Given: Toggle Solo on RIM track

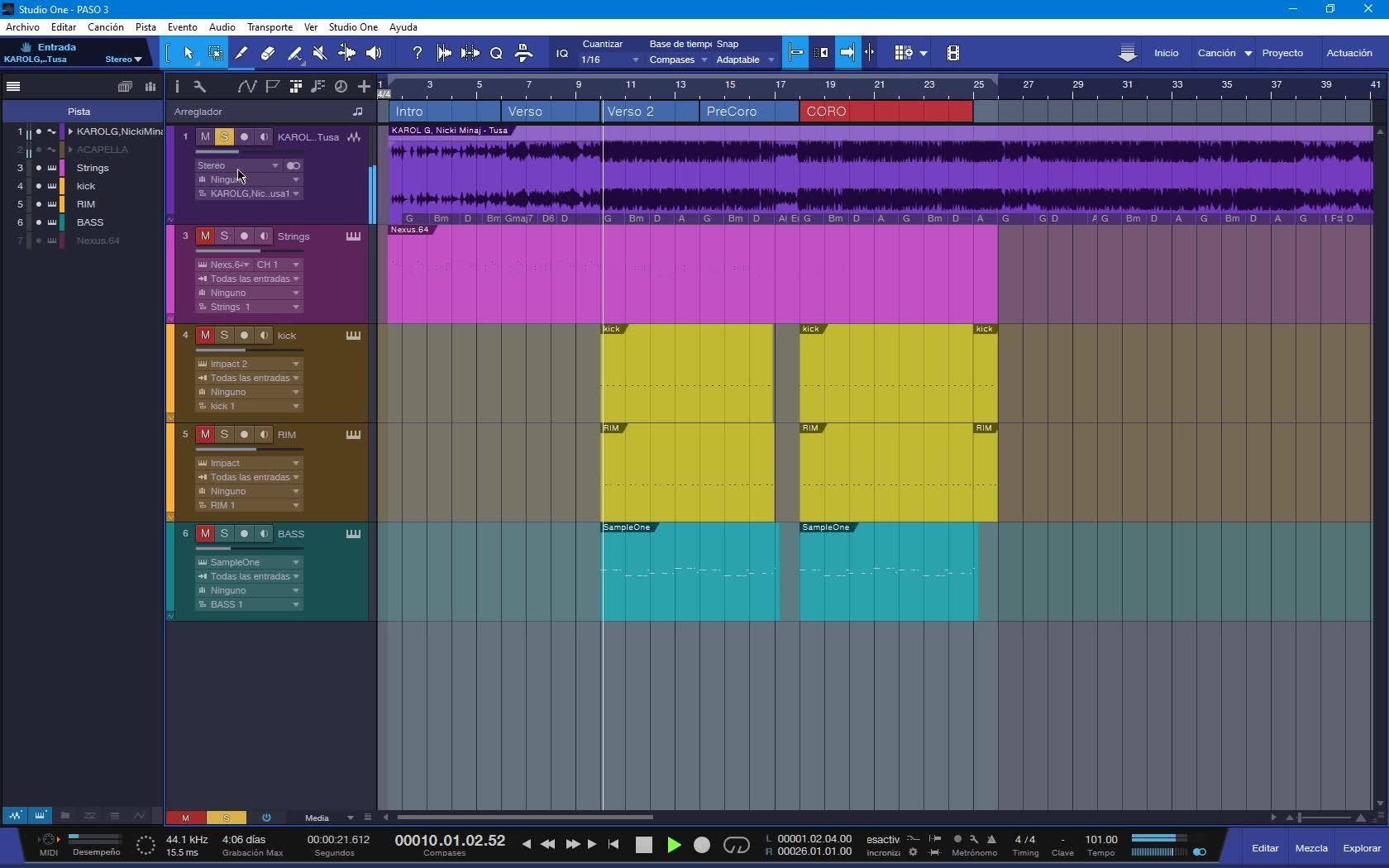Looking at the screenshot, I should point(224,435).
